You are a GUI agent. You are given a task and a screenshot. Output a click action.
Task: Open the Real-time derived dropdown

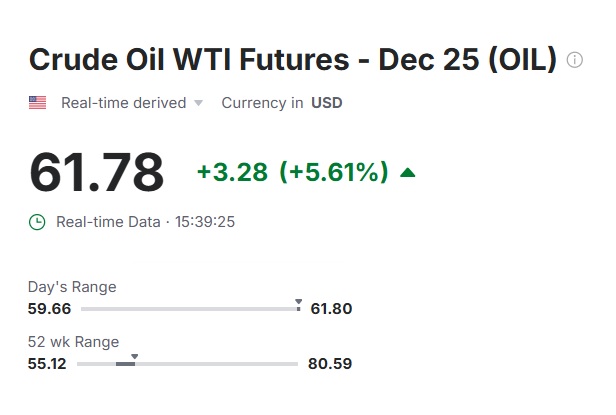[123, 103]
